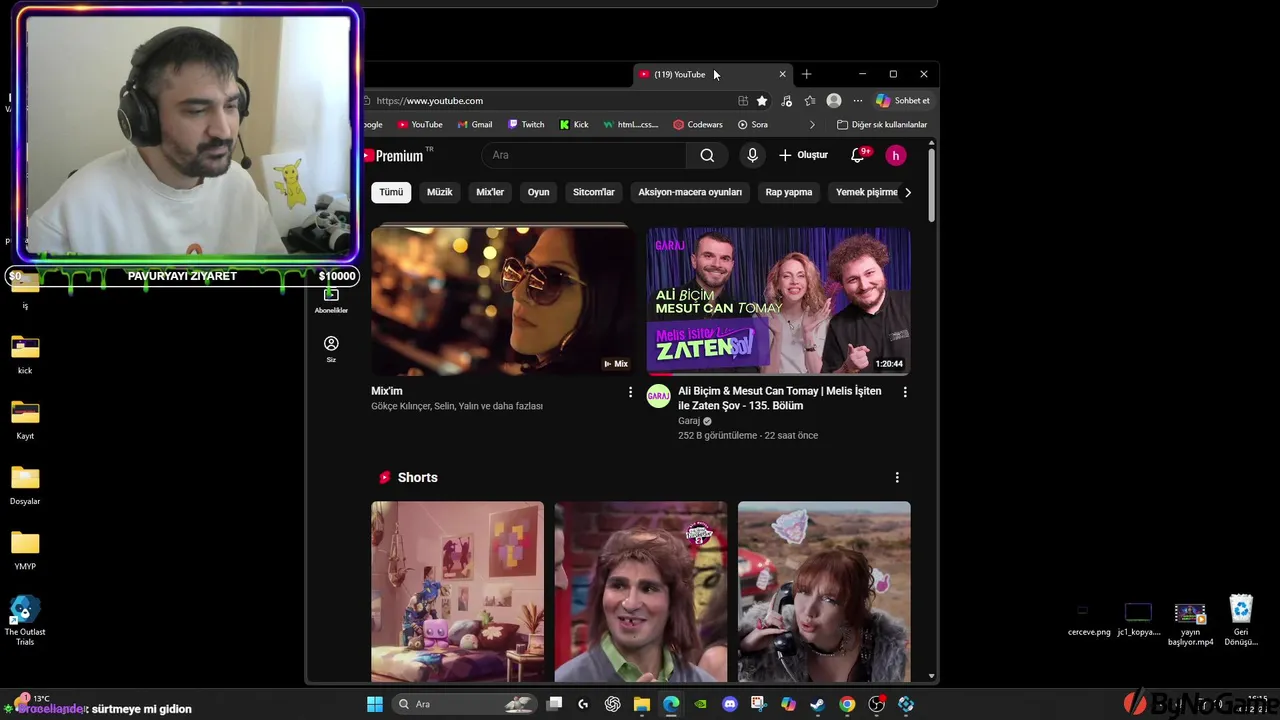Click the YouTube Premium logo
This screenshot has height=720, width=1280.
point(397,155)
